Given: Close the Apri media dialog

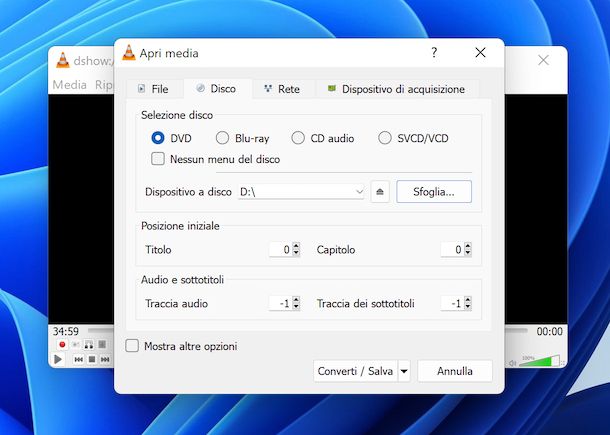Looking at the screenshot, I should (480, 53).
